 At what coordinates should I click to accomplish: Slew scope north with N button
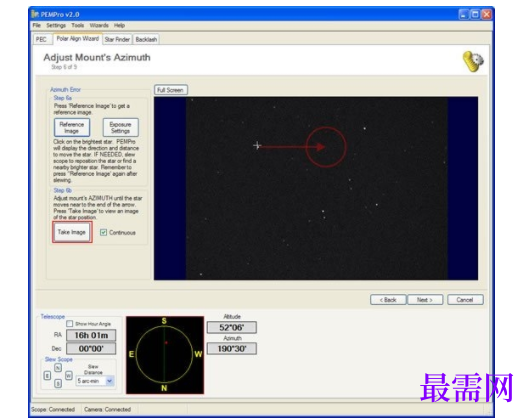click(58, 367)
